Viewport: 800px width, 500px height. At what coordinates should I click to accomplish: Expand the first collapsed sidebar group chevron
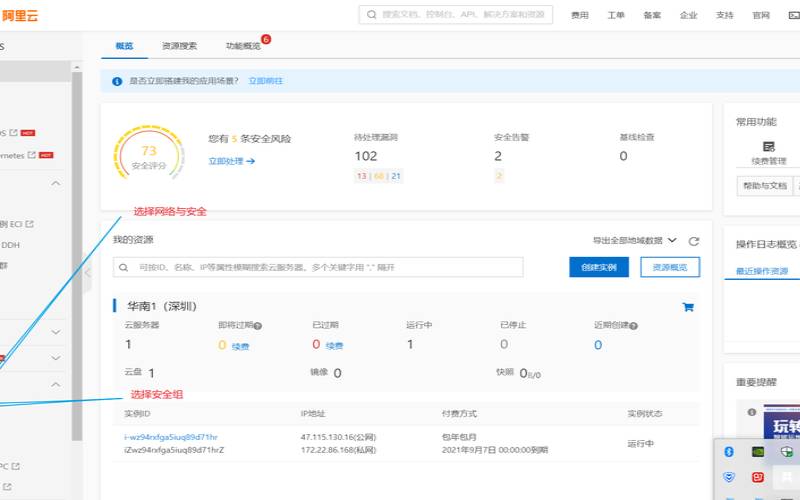point(56,332)
